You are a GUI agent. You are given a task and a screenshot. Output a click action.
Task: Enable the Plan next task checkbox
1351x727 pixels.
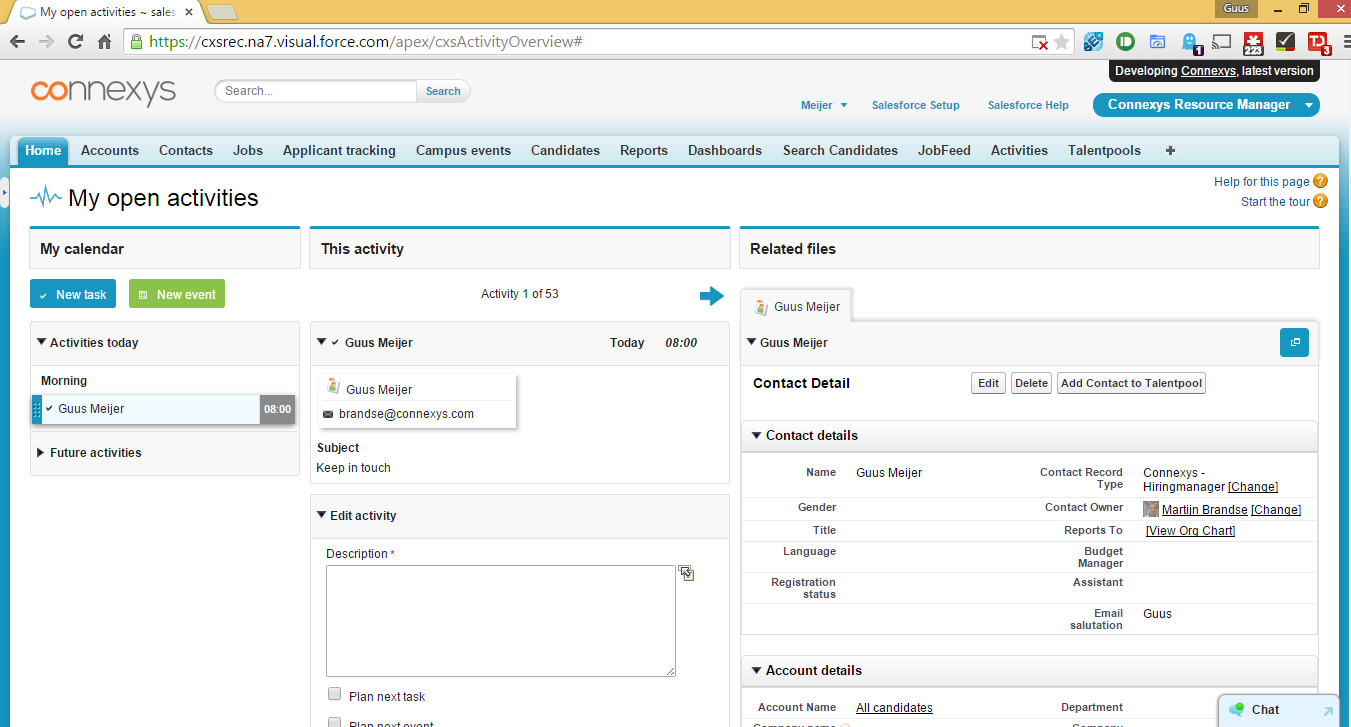(335, 694)
